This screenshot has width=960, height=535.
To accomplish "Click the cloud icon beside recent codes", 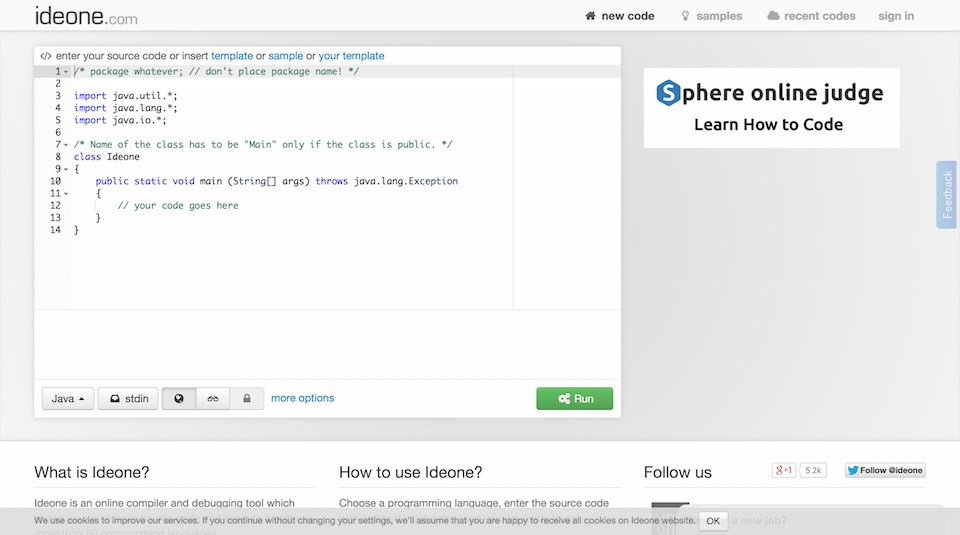I will 773,16.
